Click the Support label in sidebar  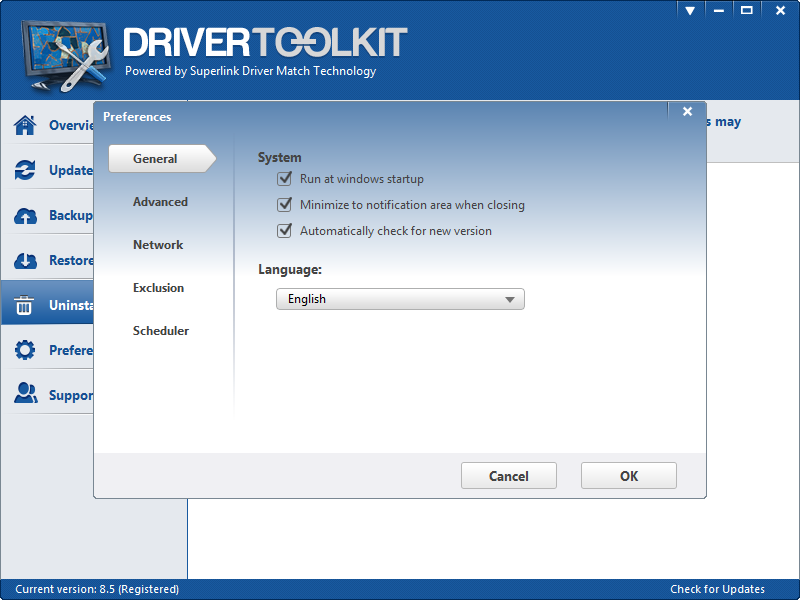pos(71,395)
